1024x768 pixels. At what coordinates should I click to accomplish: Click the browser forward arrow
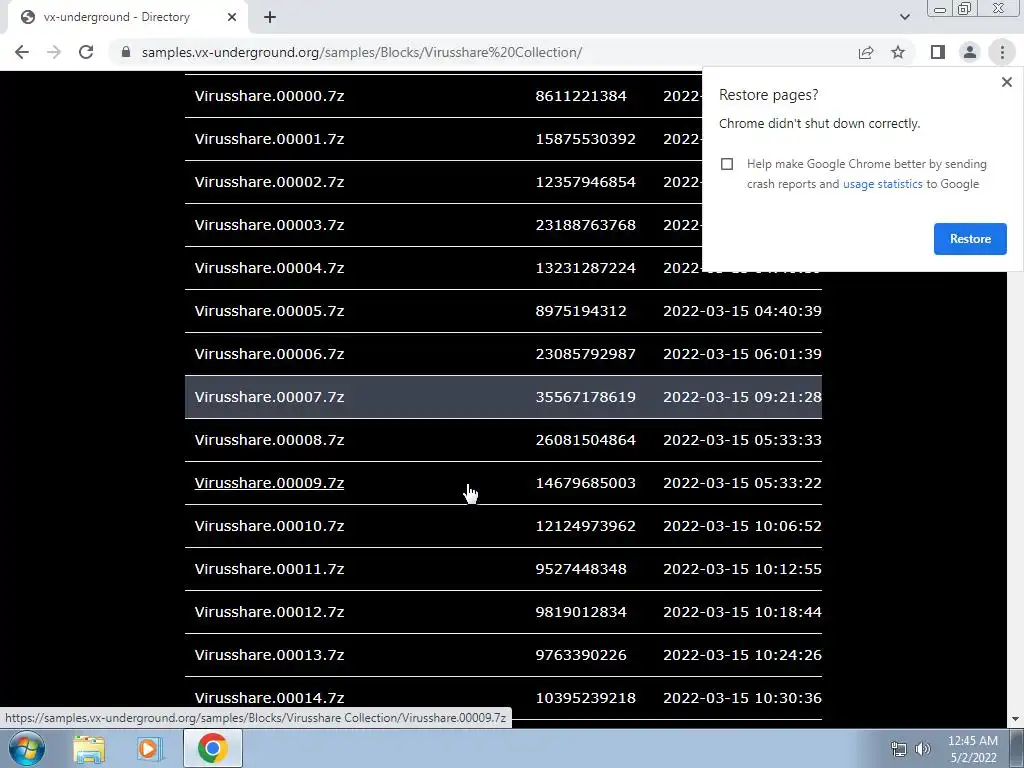(54, 52)
